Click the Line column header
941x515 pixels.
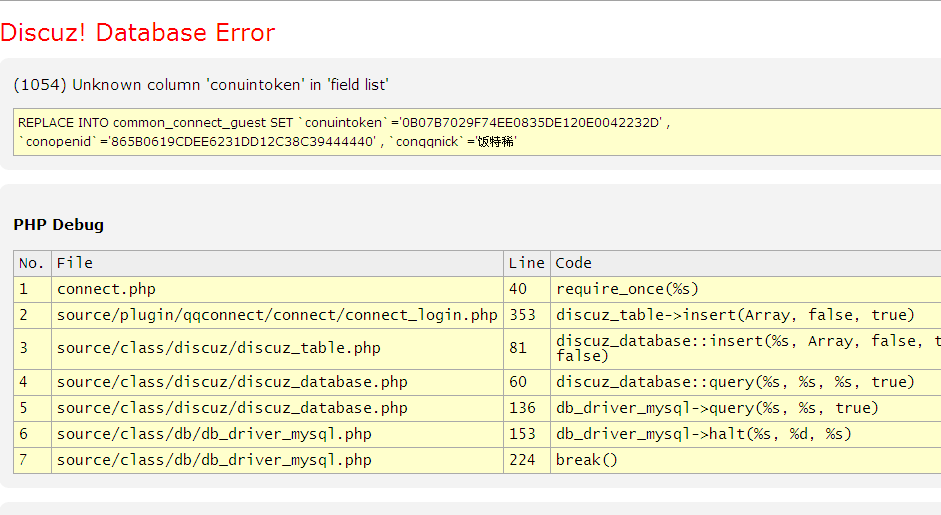point(526,263)
